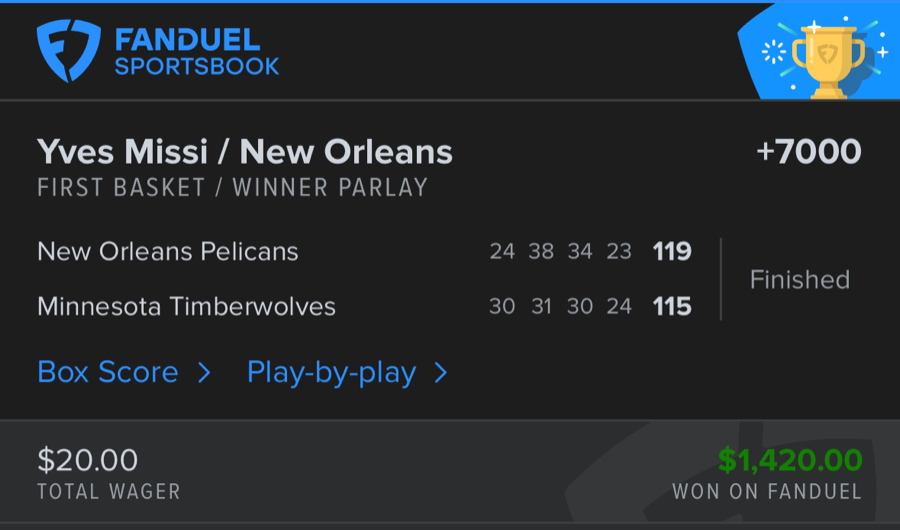This screenshot has height=530, width=900.
Task: Click the Pelicans final score 119
Action: click(672, 251)
